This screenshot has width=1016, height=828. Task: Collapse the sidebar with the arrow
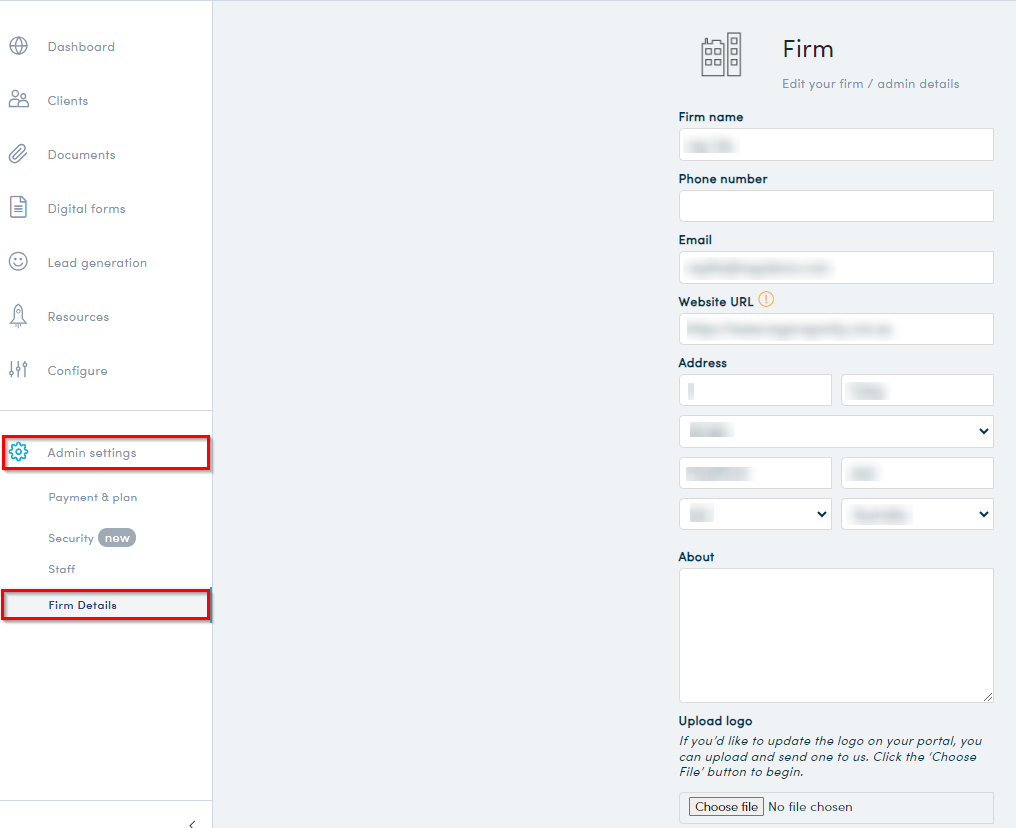point(192,823)
